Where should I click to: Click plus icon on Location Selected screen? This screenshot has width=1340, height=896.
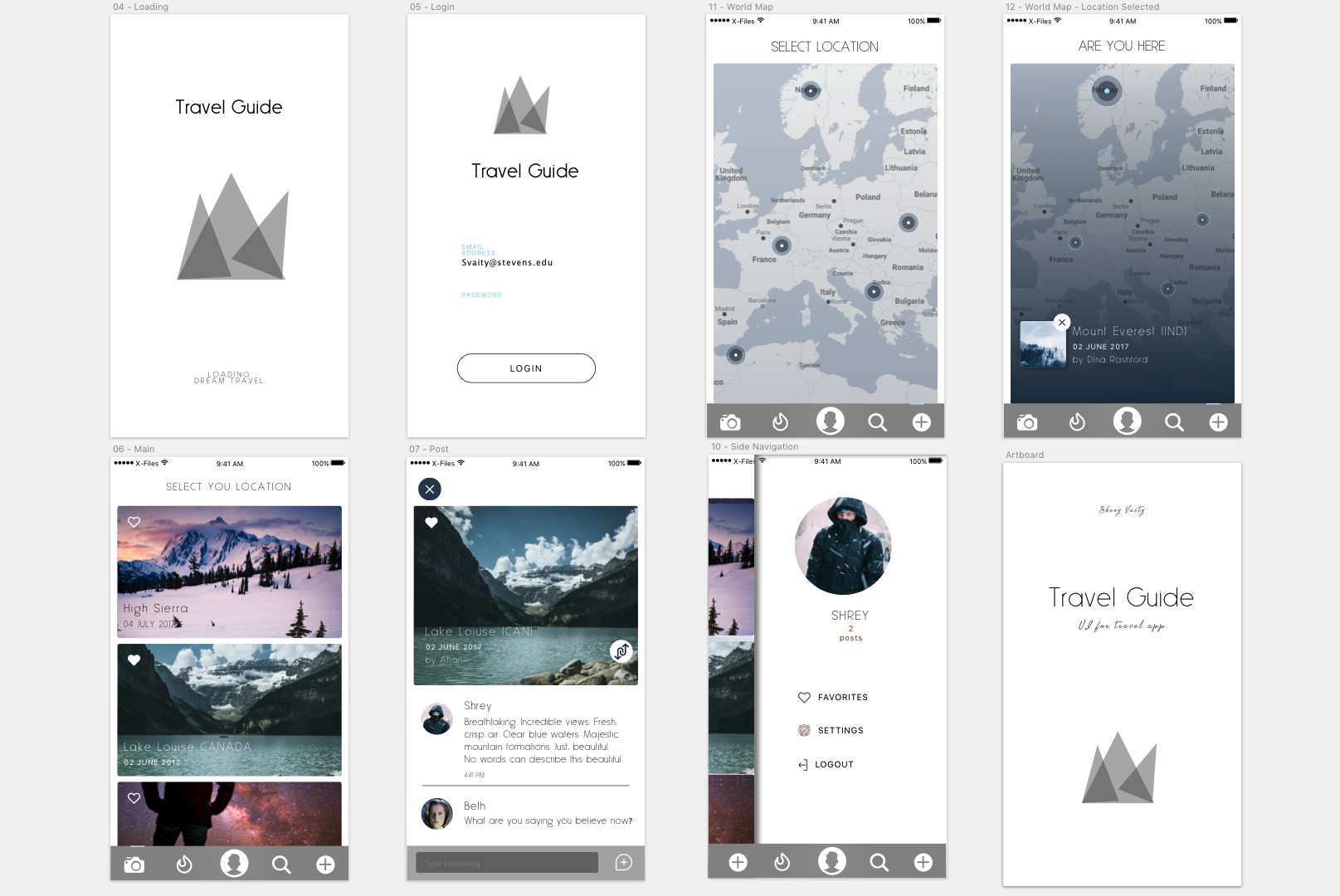click(x=1218, y=422)
